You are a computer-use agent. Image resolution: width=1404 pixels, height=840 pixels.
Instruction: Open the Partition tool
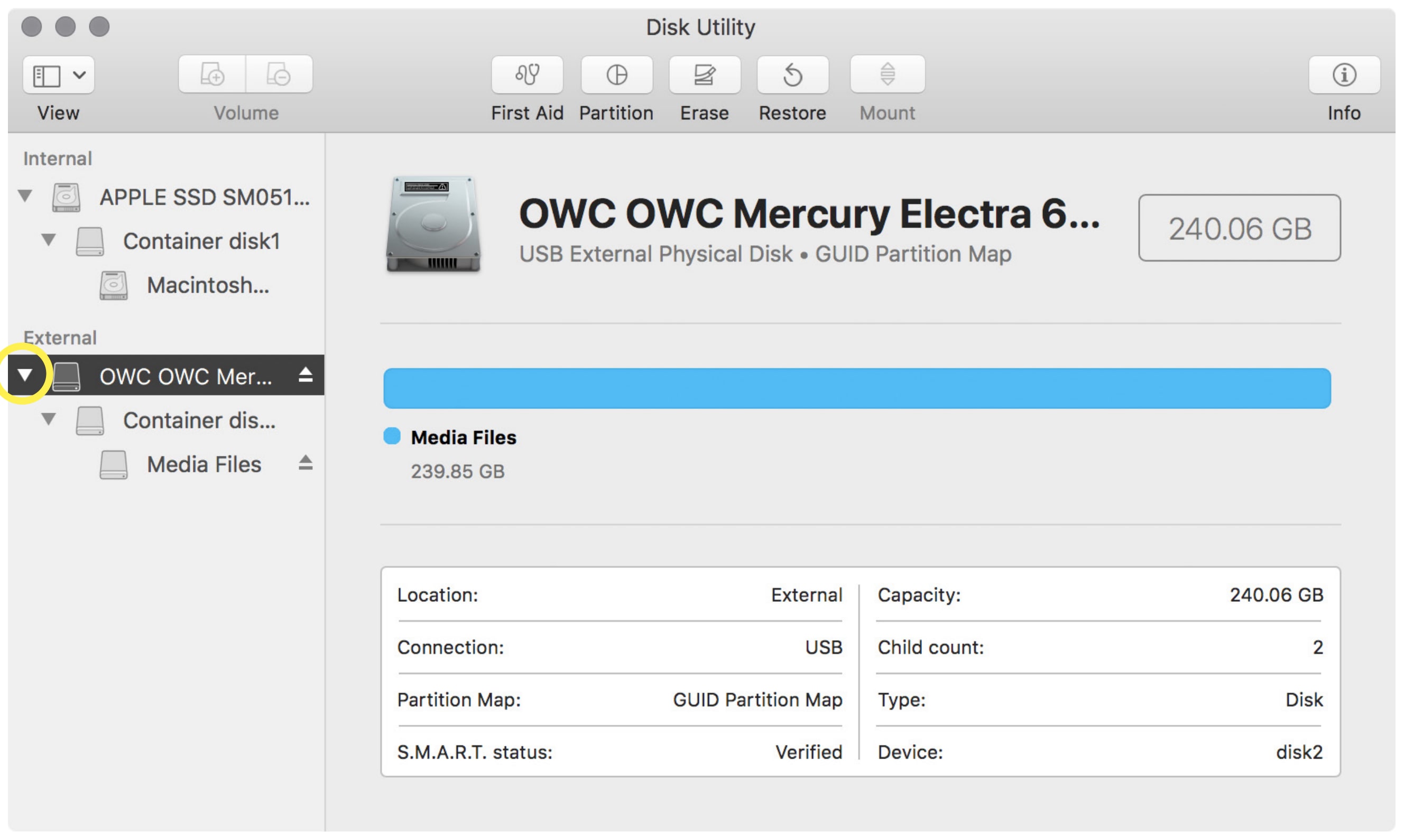[616, 74]
